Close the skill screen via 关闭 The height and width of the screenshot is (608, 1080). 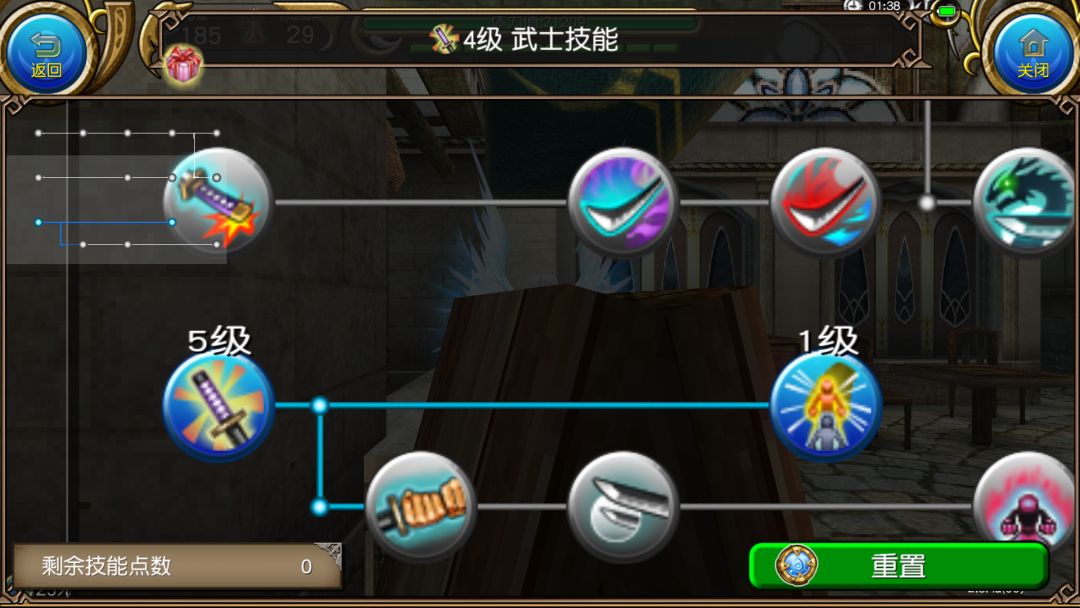(1033, 52)
